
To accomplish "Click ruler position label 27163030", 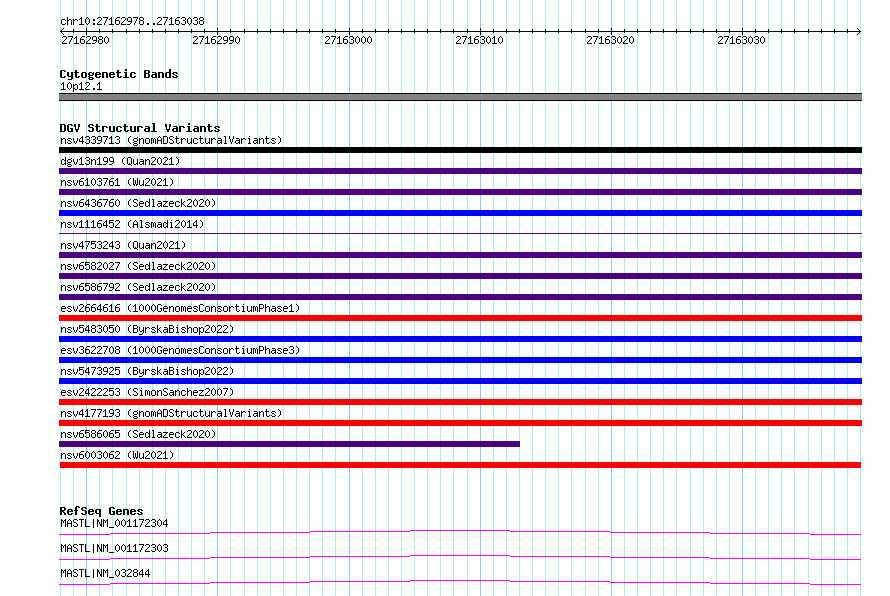I will coord(741,40).
